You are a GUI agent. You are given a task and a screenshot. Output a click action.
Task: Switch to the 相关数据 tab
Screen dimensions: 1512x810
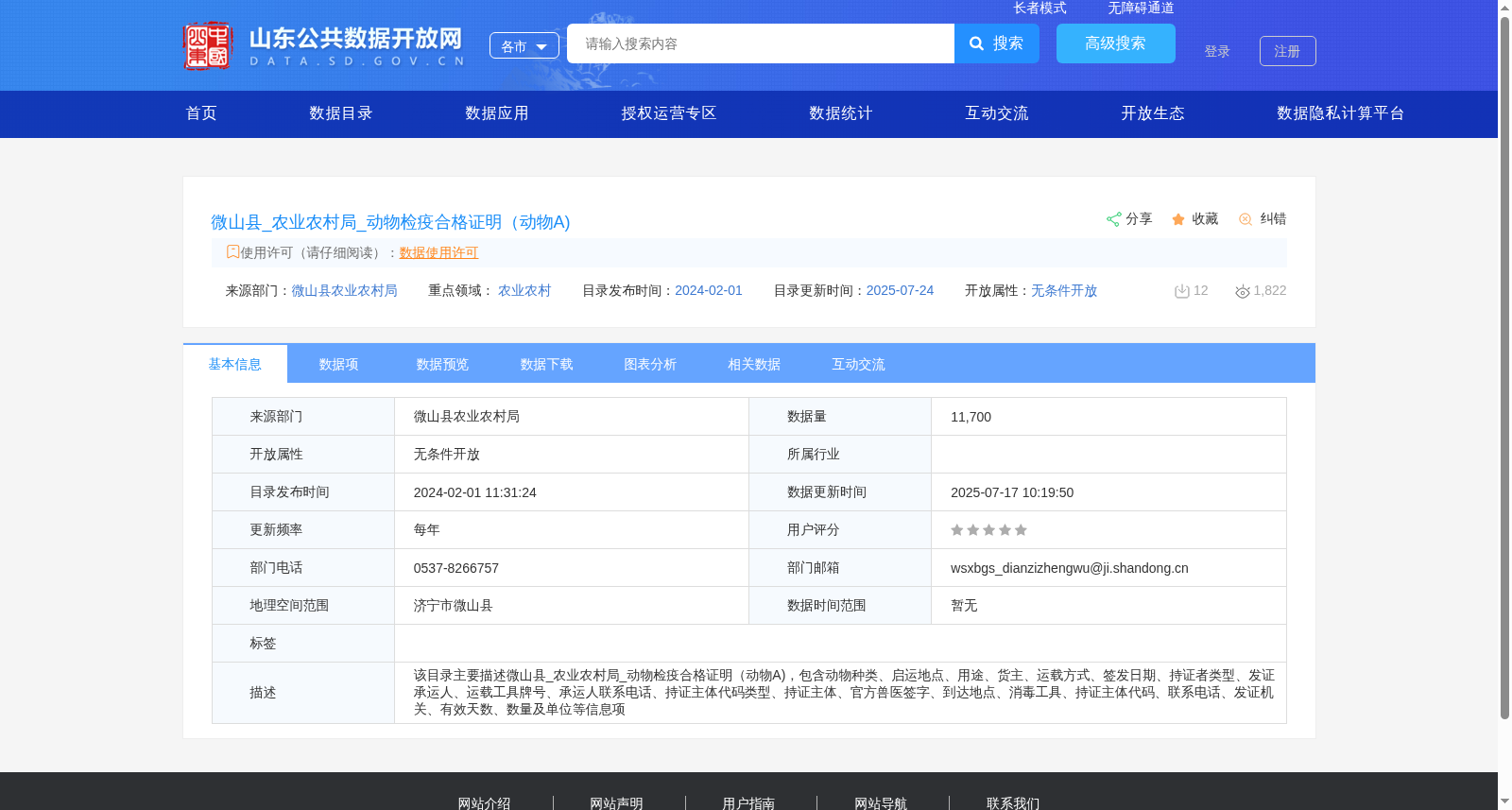(755, 364)
